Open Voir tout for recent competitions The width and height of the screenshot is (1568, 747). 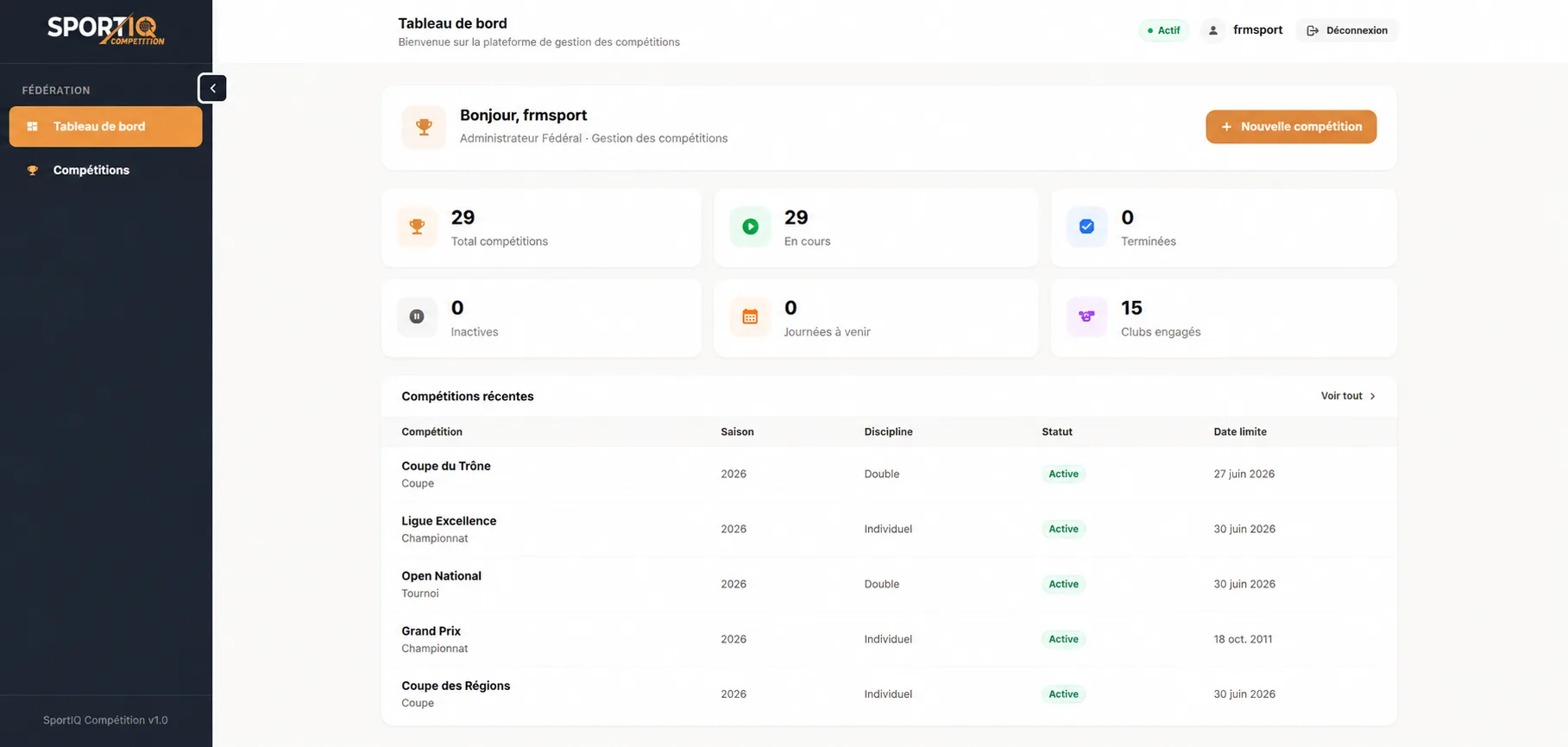pos(1348,396)
